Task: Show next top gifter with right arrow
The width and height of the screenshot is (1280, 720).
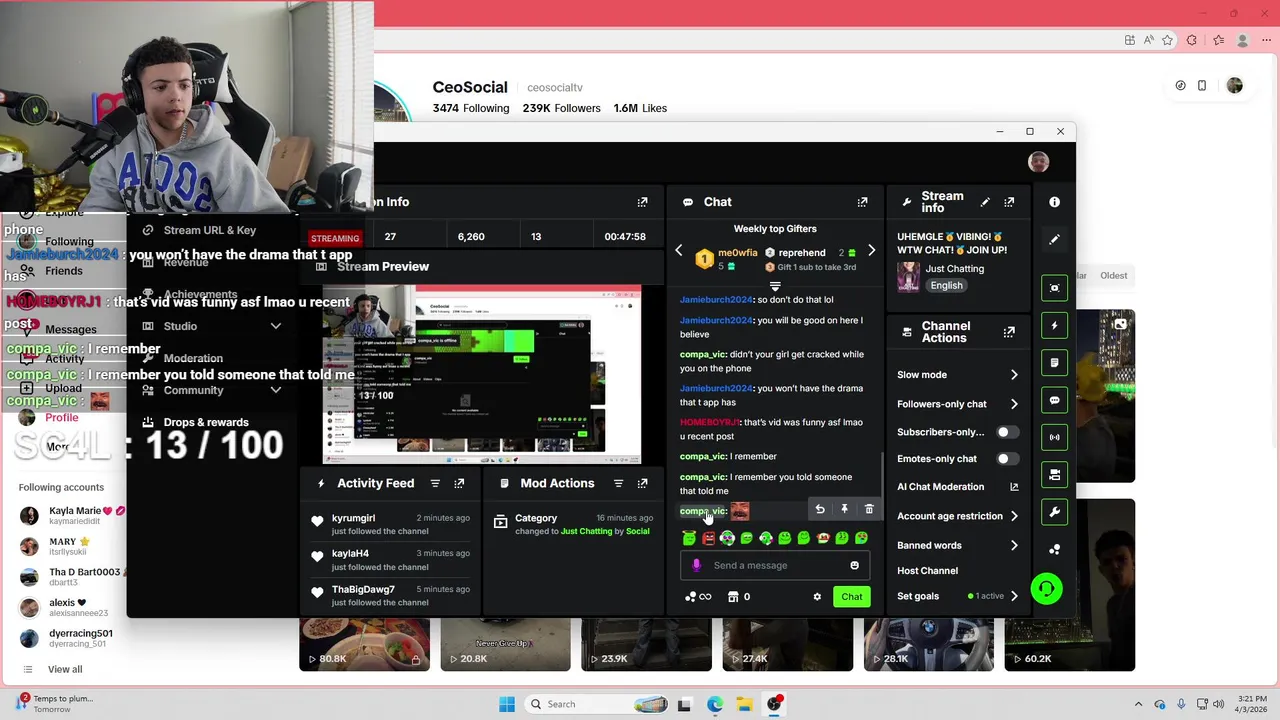Action: tap(871, 251)
